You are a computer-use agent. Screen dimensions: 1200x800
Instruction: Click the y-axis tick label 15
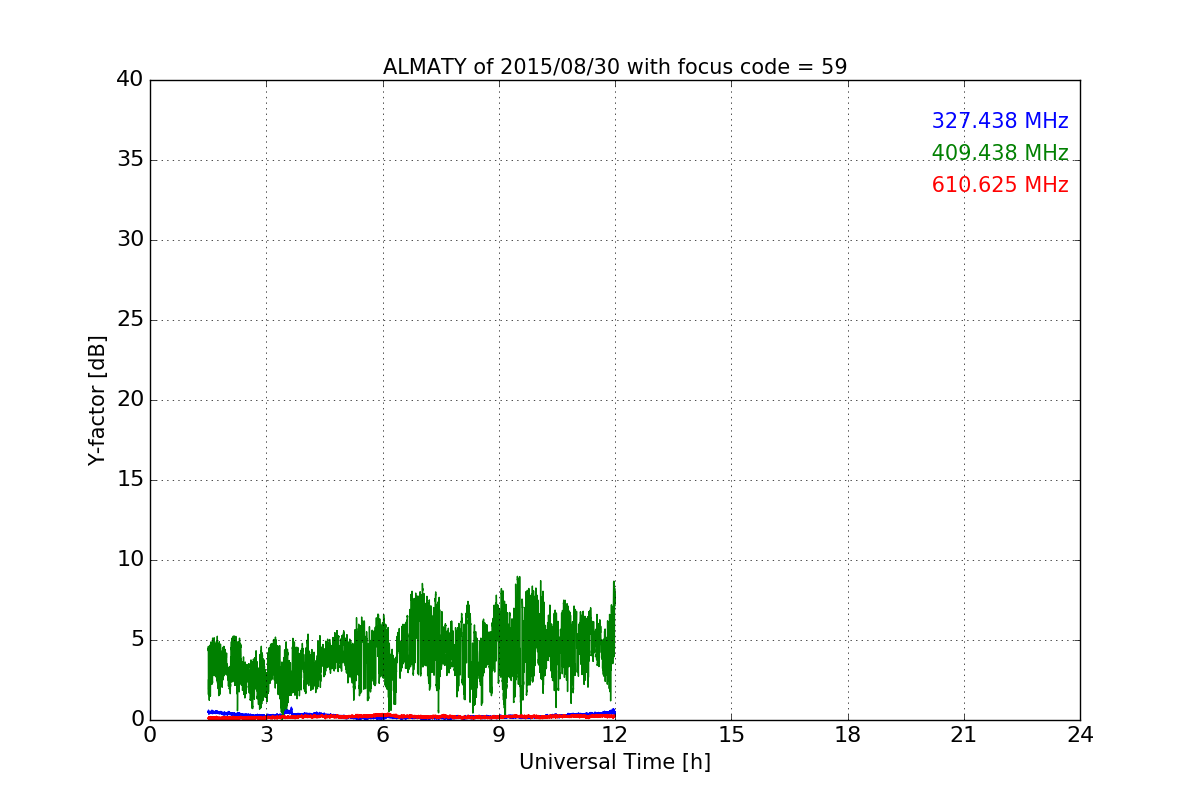tap(130, 480)
